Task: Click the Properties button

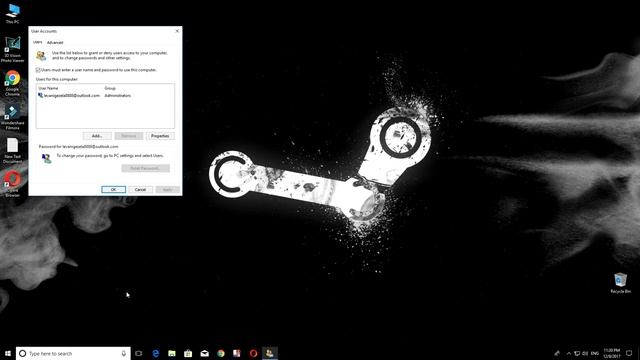Action: (160, 136)
